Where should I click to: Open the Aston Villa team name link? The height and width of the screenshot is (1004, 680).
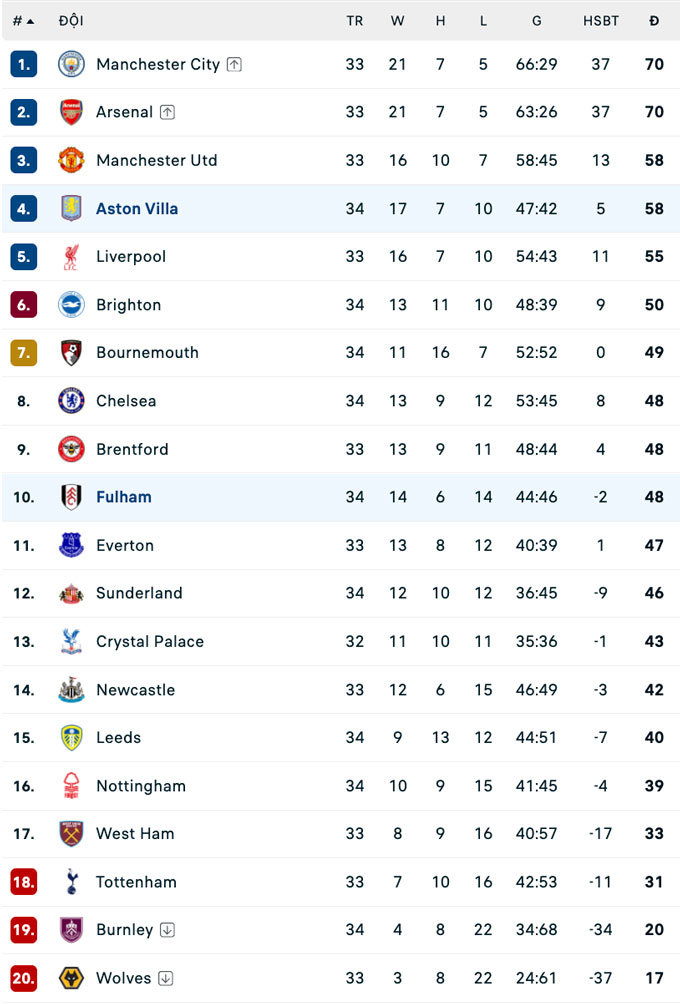(x=138, y=208)
